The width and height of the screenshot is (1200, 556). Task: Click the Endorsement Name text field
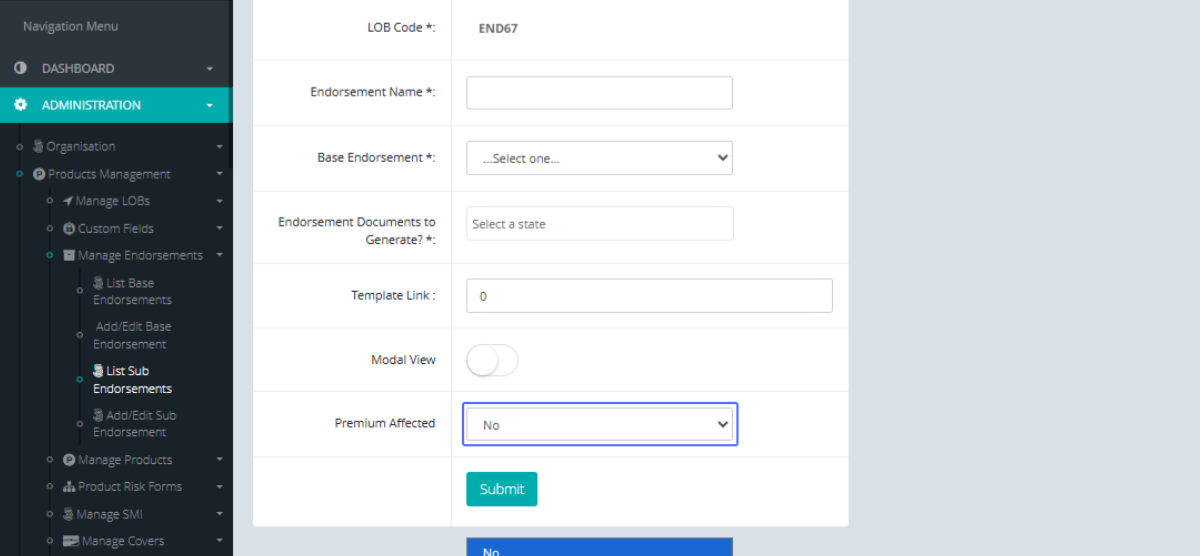pyautogui.click(x=599, y=93)
